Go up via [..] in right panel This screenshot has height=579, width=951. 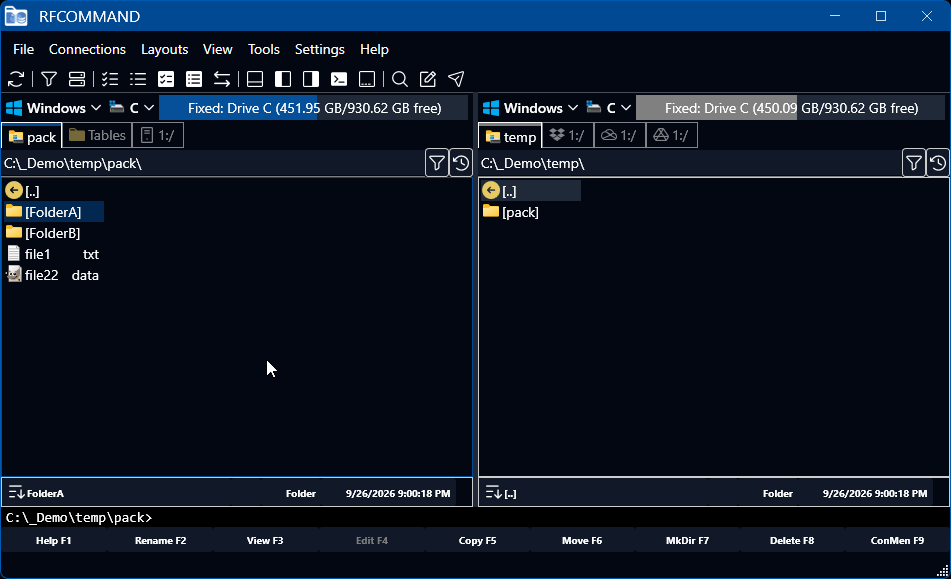[x=531, y=191]
